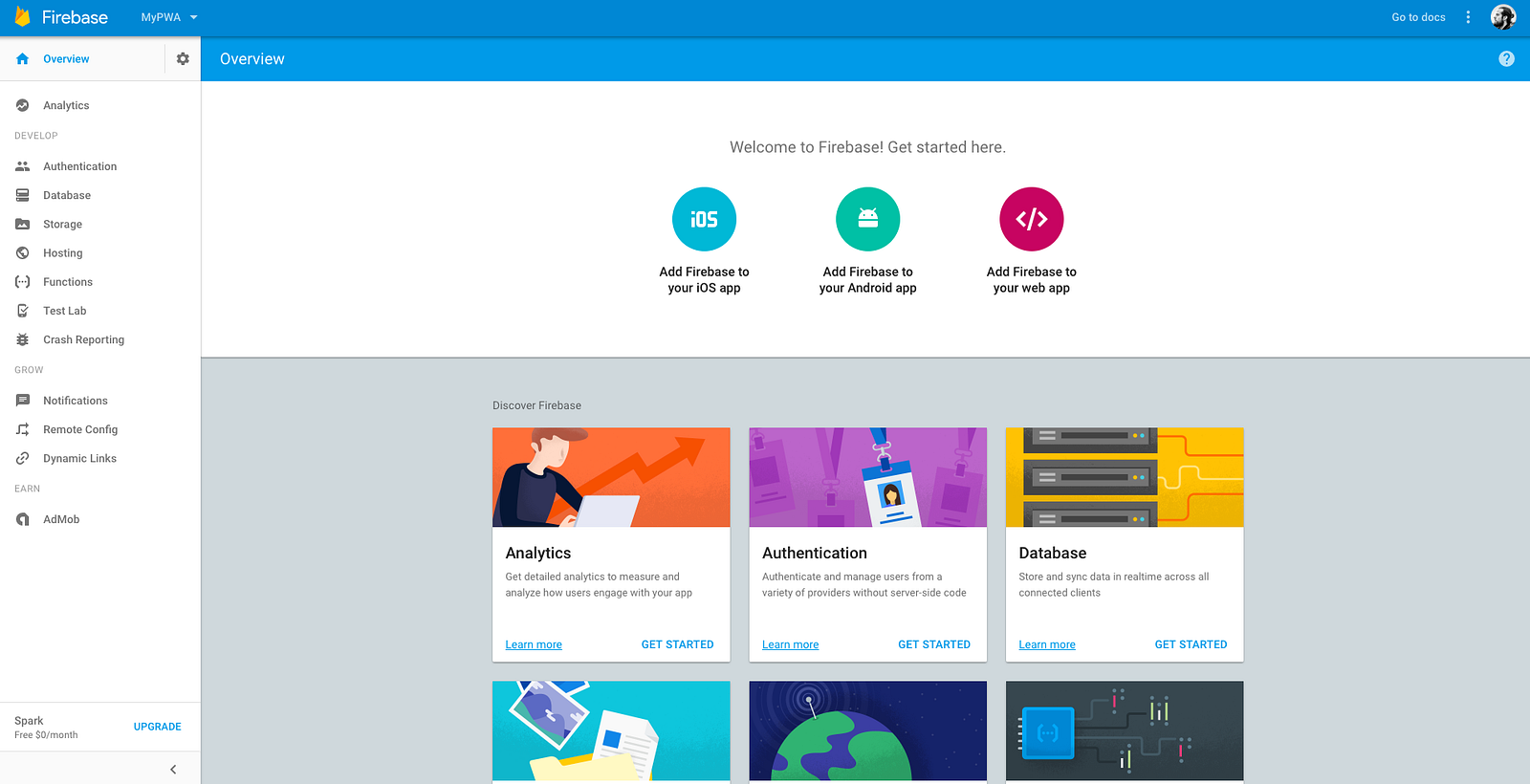Screen dimensions: 1530x784
Task: Open Learn more on Analytics card
Action: 534,644
